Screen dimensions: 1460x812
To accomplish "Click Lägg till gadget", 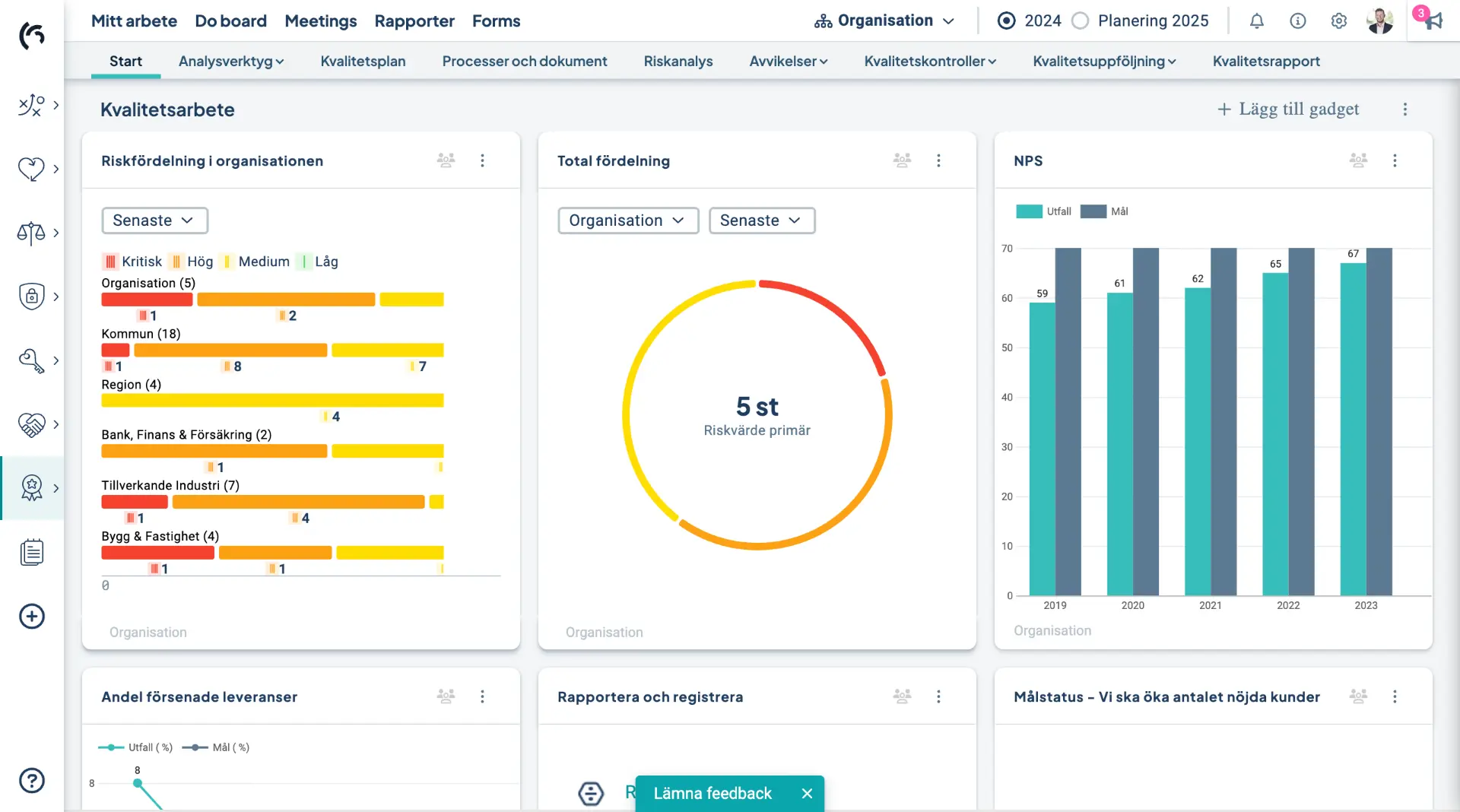I will 1288,109.
